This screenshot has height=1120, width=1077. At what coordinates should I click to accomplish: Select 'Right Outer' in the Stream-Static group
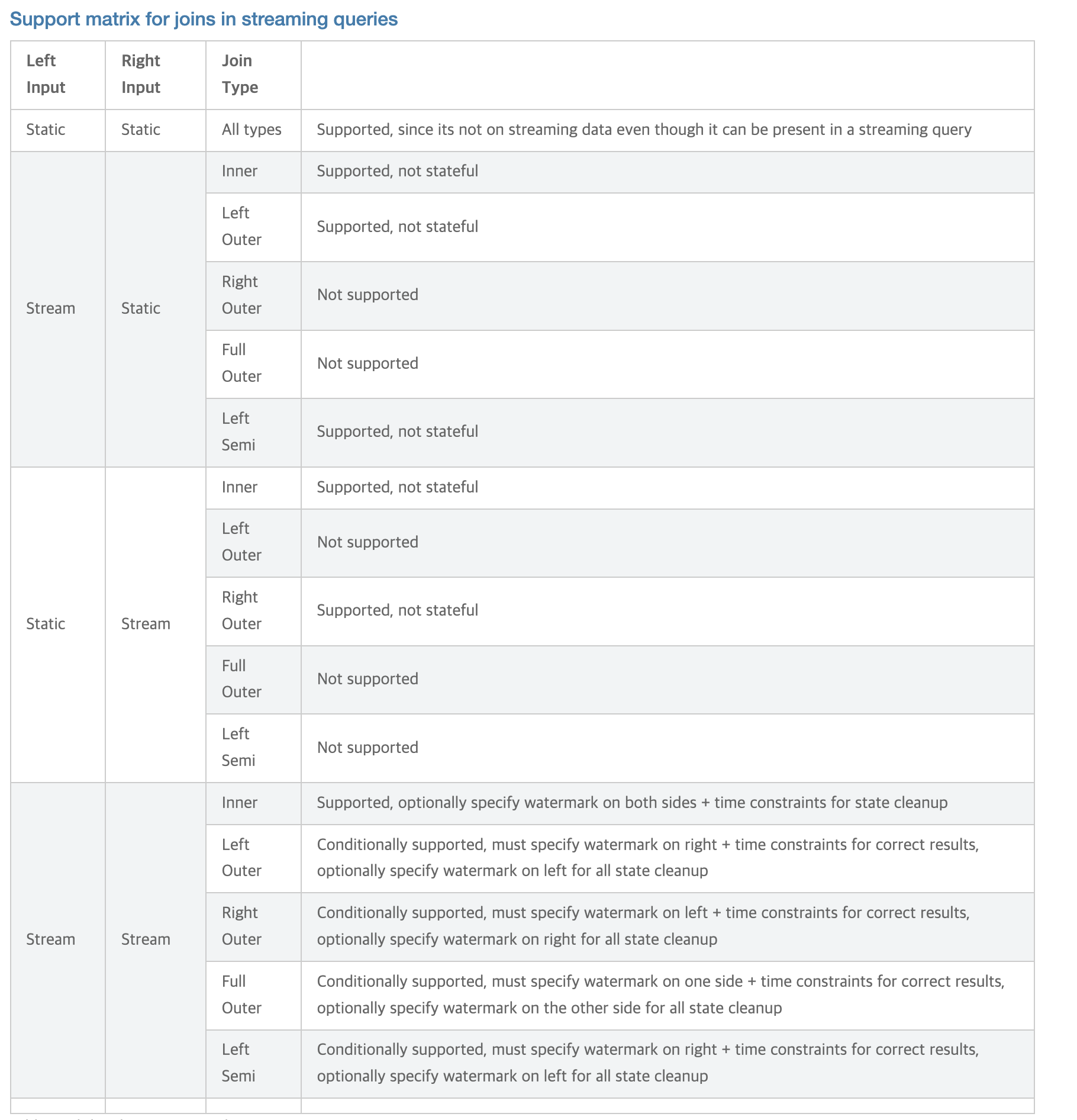pyautogui.click(x=241, y=295)
